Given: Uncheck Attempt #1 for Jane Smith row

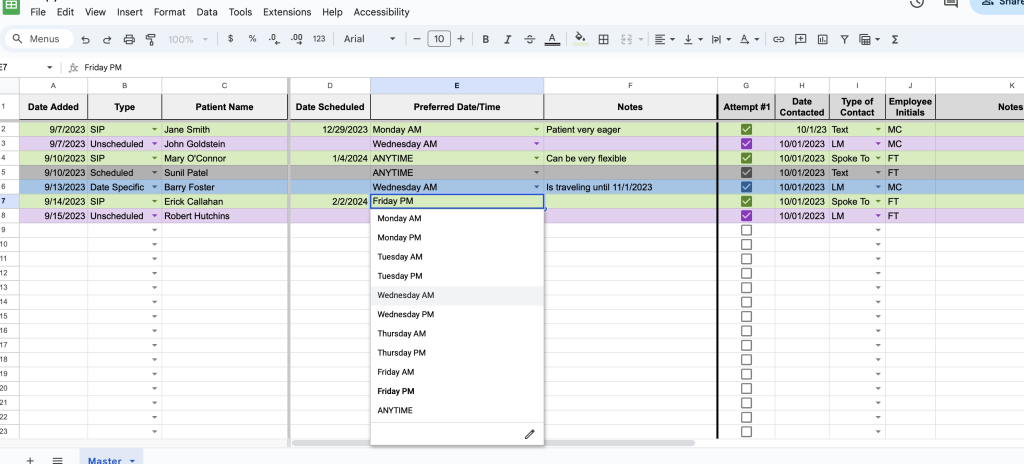Looking at the screenshot, I should point(746,129).
